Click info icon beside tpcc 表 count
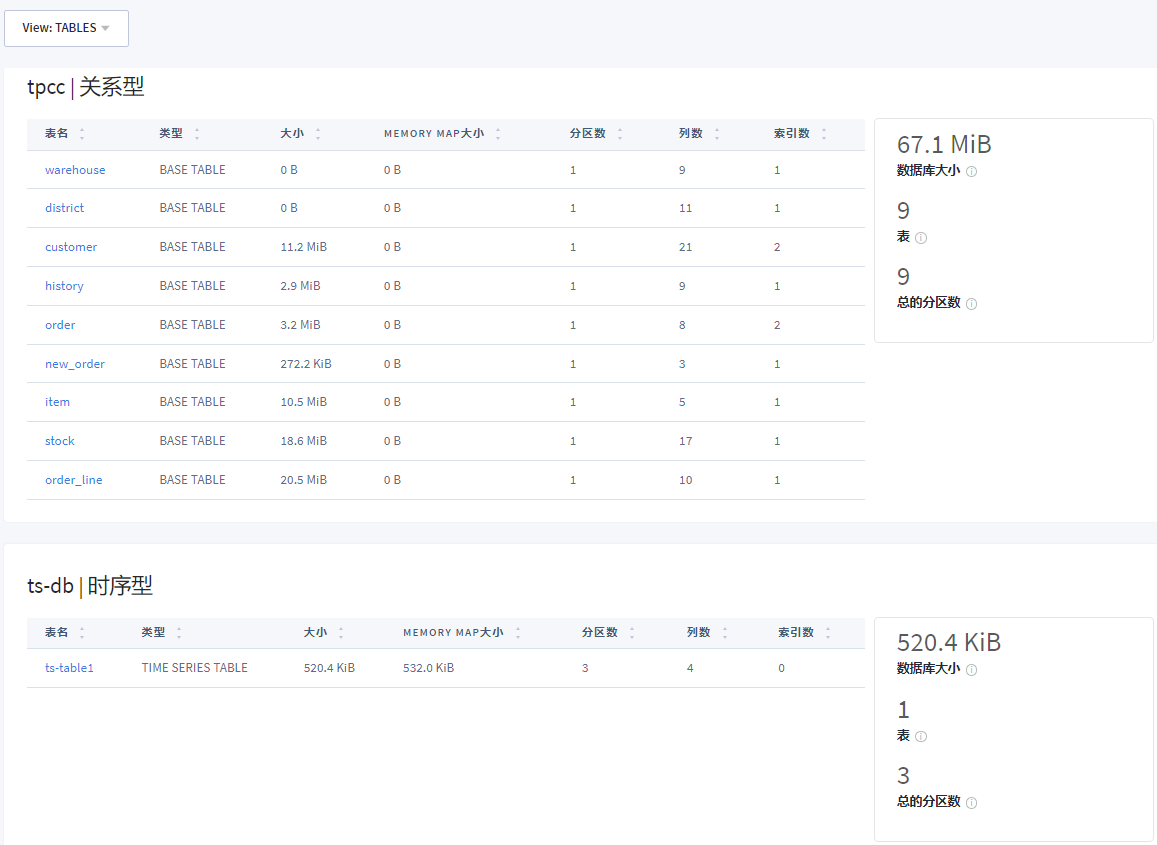 click(921, 238)
